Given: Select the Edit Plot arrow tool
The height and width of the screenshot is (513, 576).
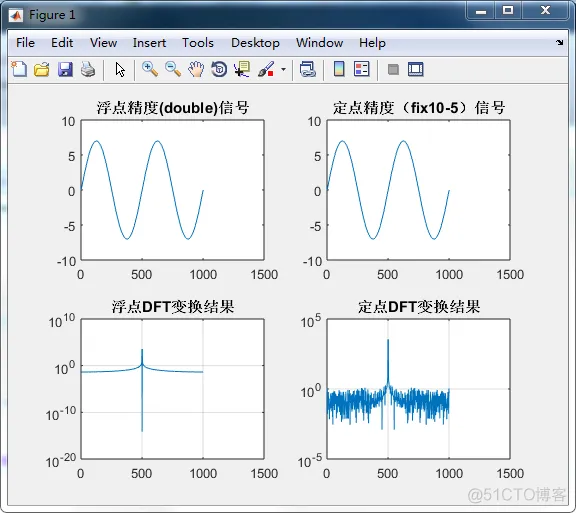Looking at the screenshot, I should (120, 69).
